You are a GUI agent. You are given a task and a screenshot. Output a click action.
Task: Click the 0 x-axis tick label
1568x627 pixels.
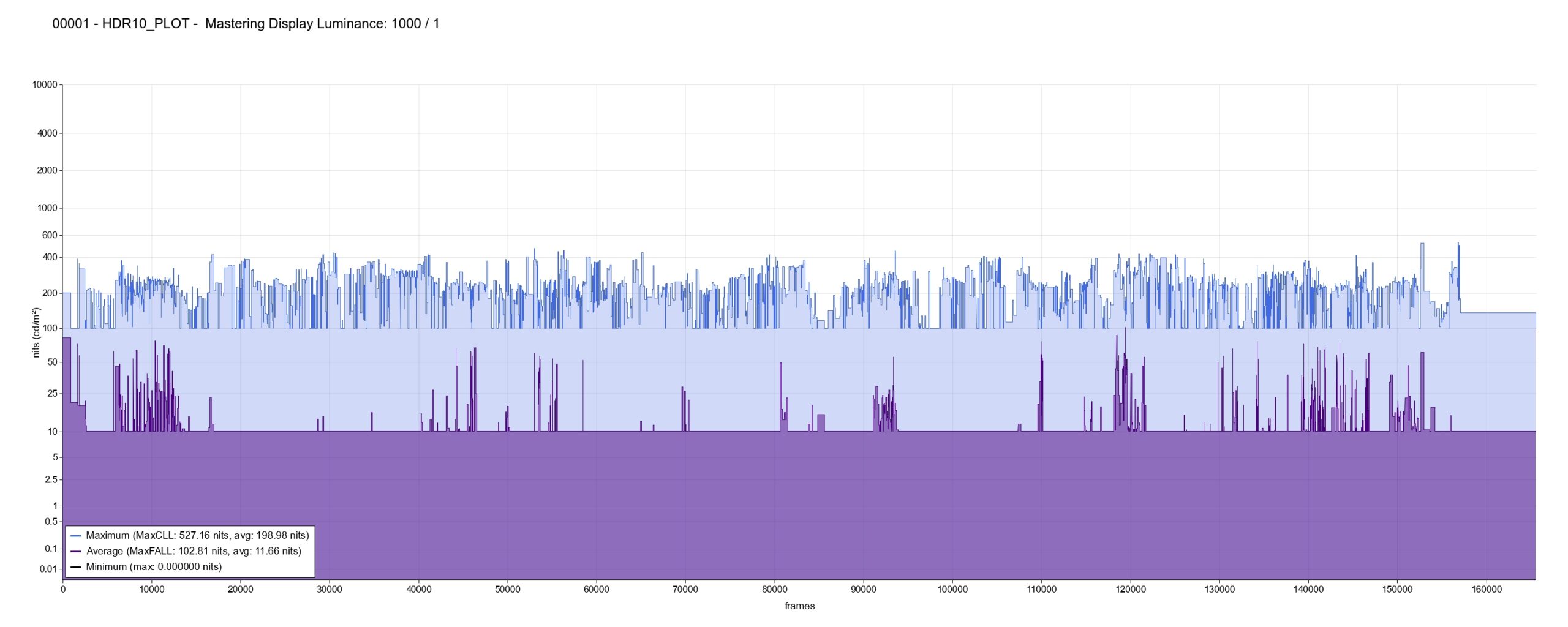coord(63,590)
